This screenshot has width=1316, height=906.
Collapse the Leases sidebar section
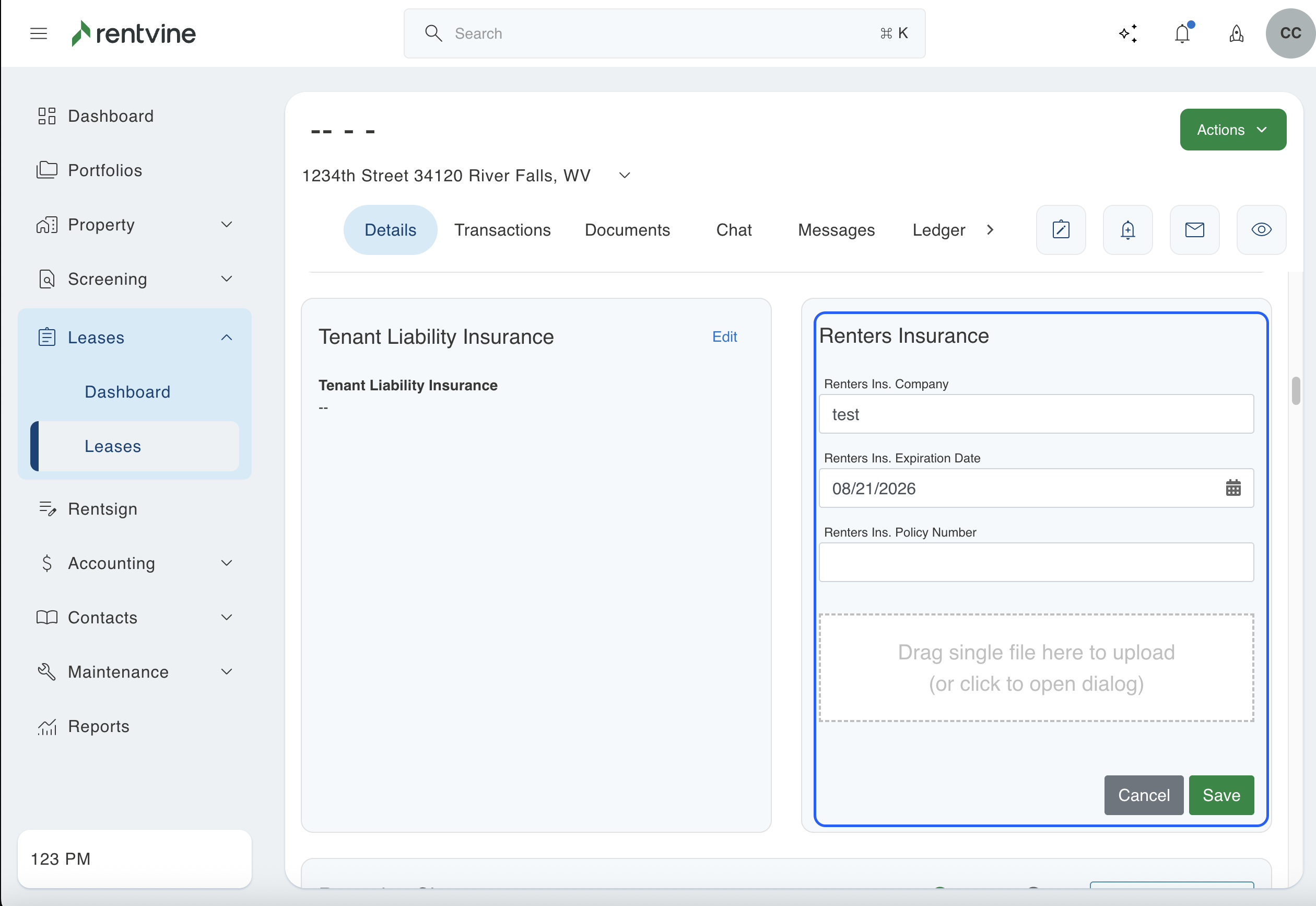(226, 338)
